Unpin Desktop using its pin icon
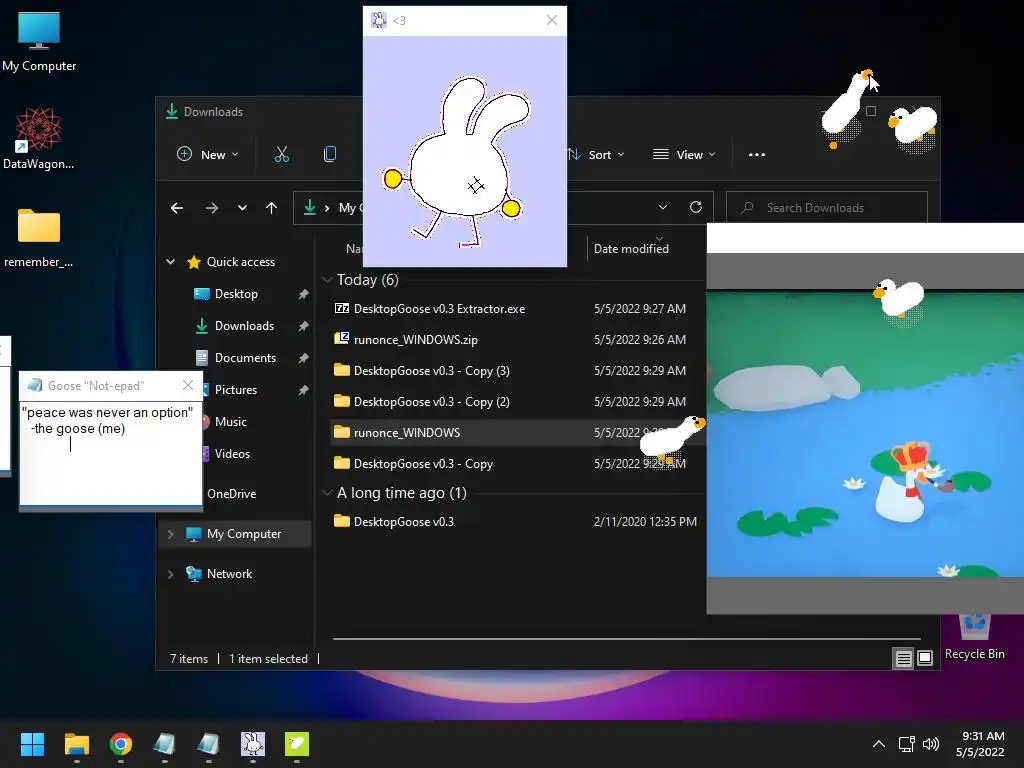The image size is (1024, 768). (x=303, y=295)
